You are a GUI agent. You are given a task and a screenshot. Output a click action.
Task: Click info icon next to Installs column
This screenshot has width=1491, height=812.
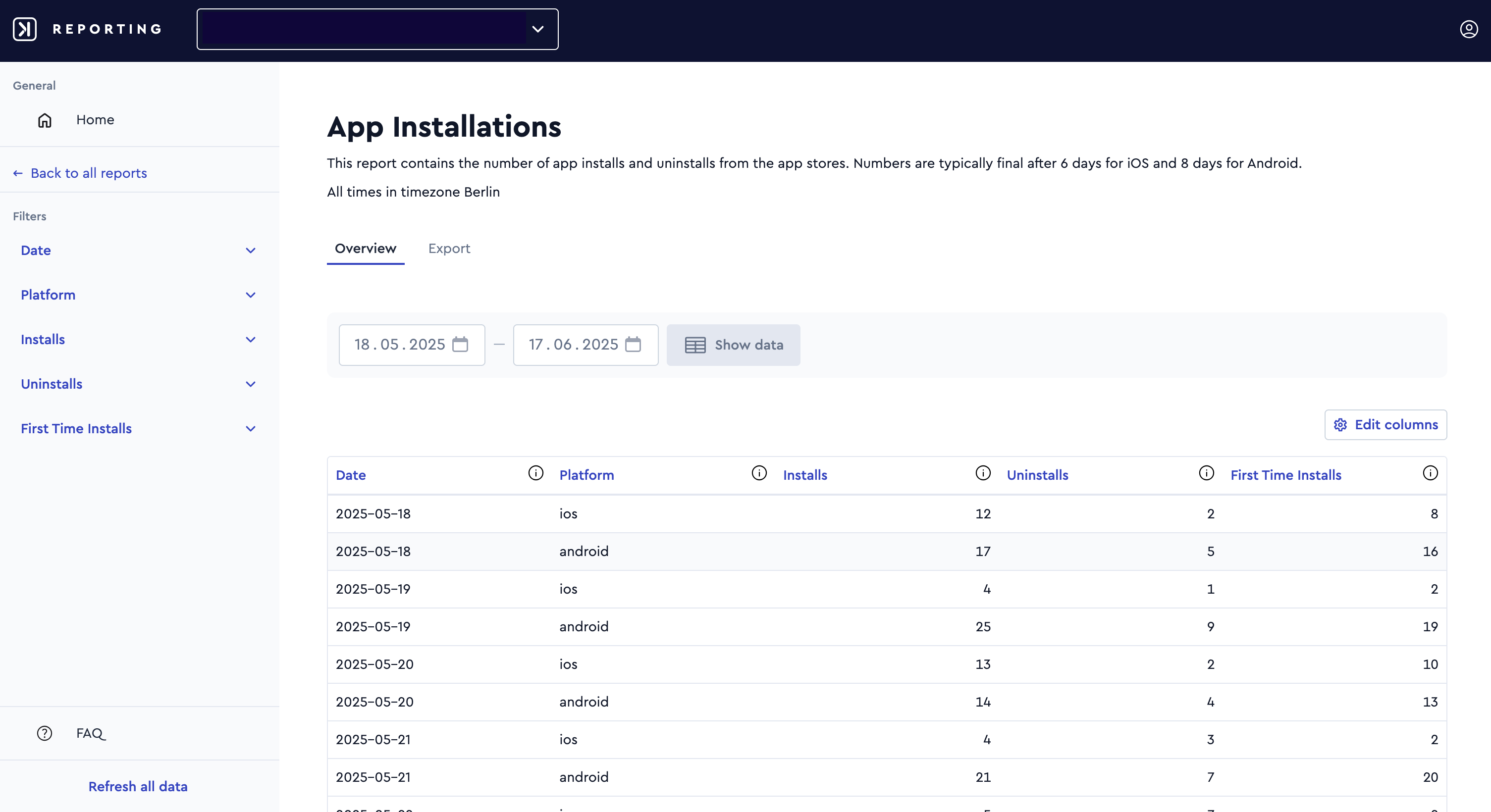[983, 473]
